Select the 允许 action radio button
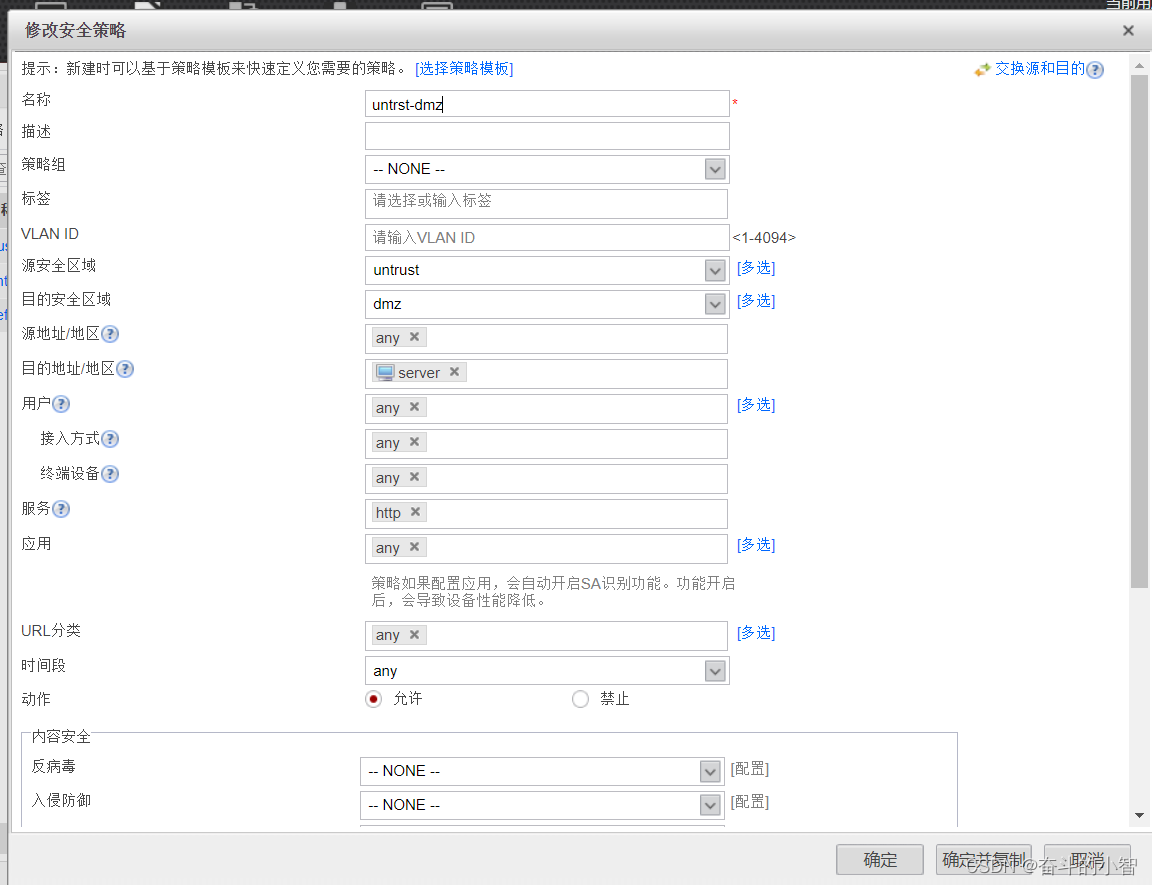The width and height of the screenshot is (1152, 885). pyautogui.click(x=373, y=699)
